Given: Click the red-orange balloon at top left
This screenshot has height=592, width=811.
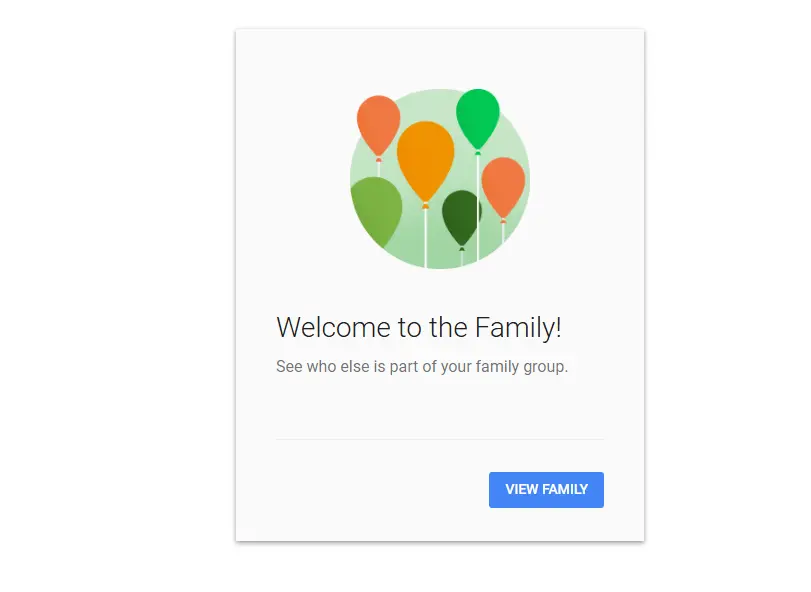Looking at the screenshot, I should (378, 124).
